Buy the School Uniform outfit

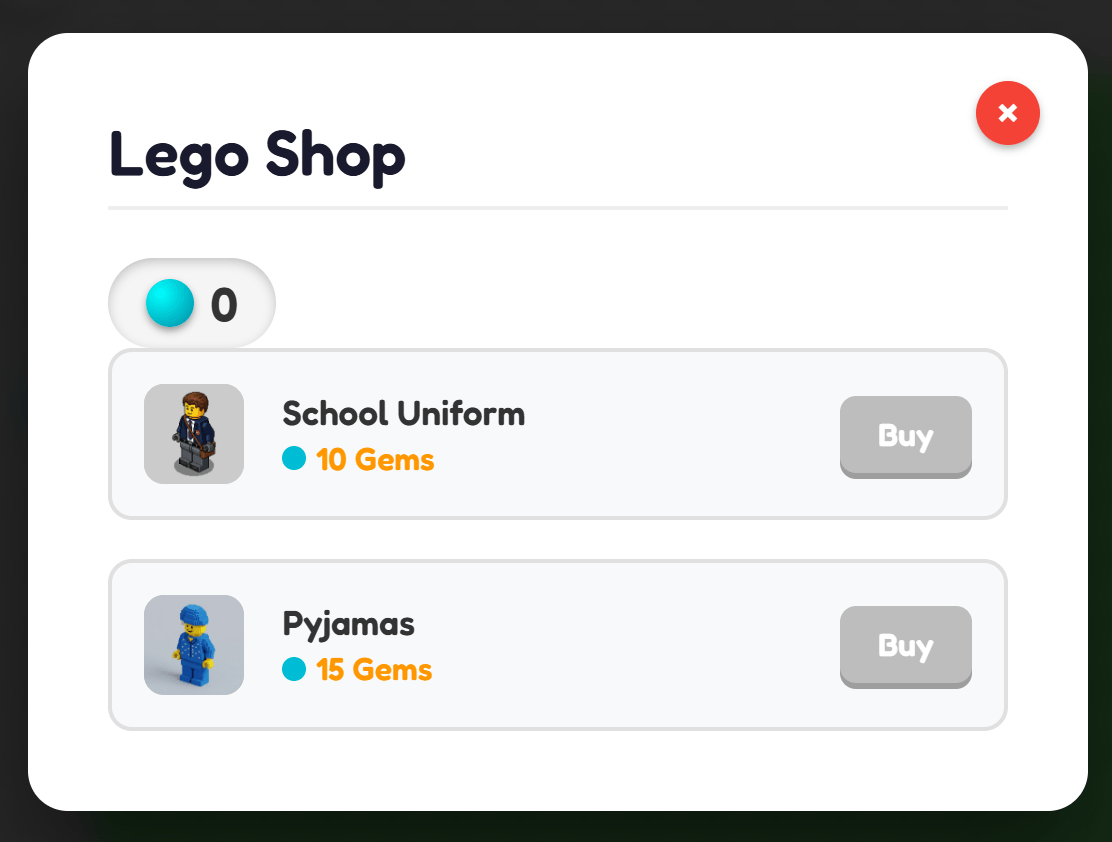coord(906,436)
